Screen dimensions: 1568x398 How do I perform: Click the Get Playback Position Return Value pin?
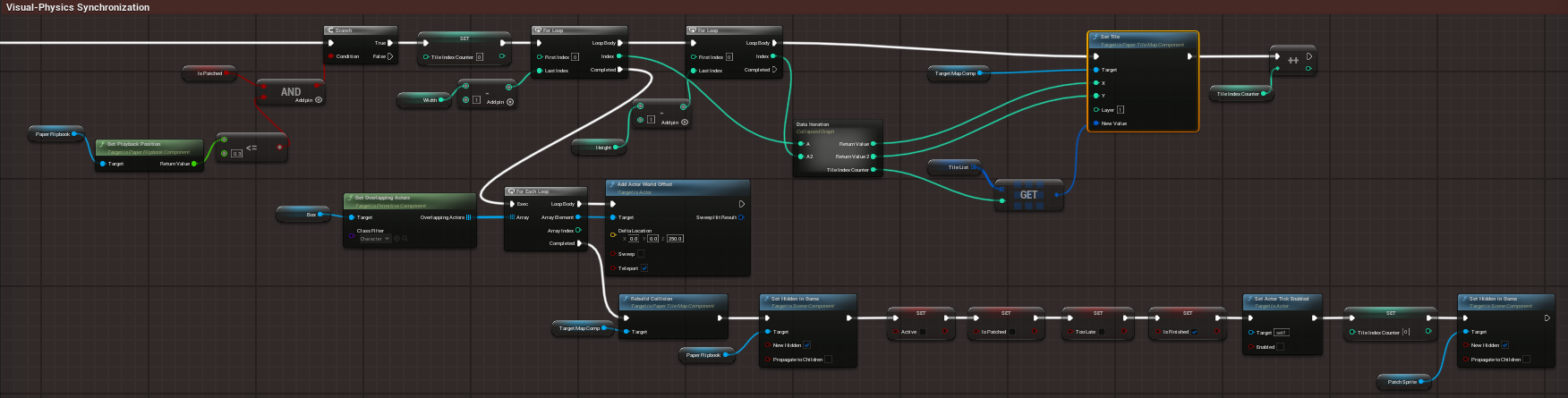194,164
